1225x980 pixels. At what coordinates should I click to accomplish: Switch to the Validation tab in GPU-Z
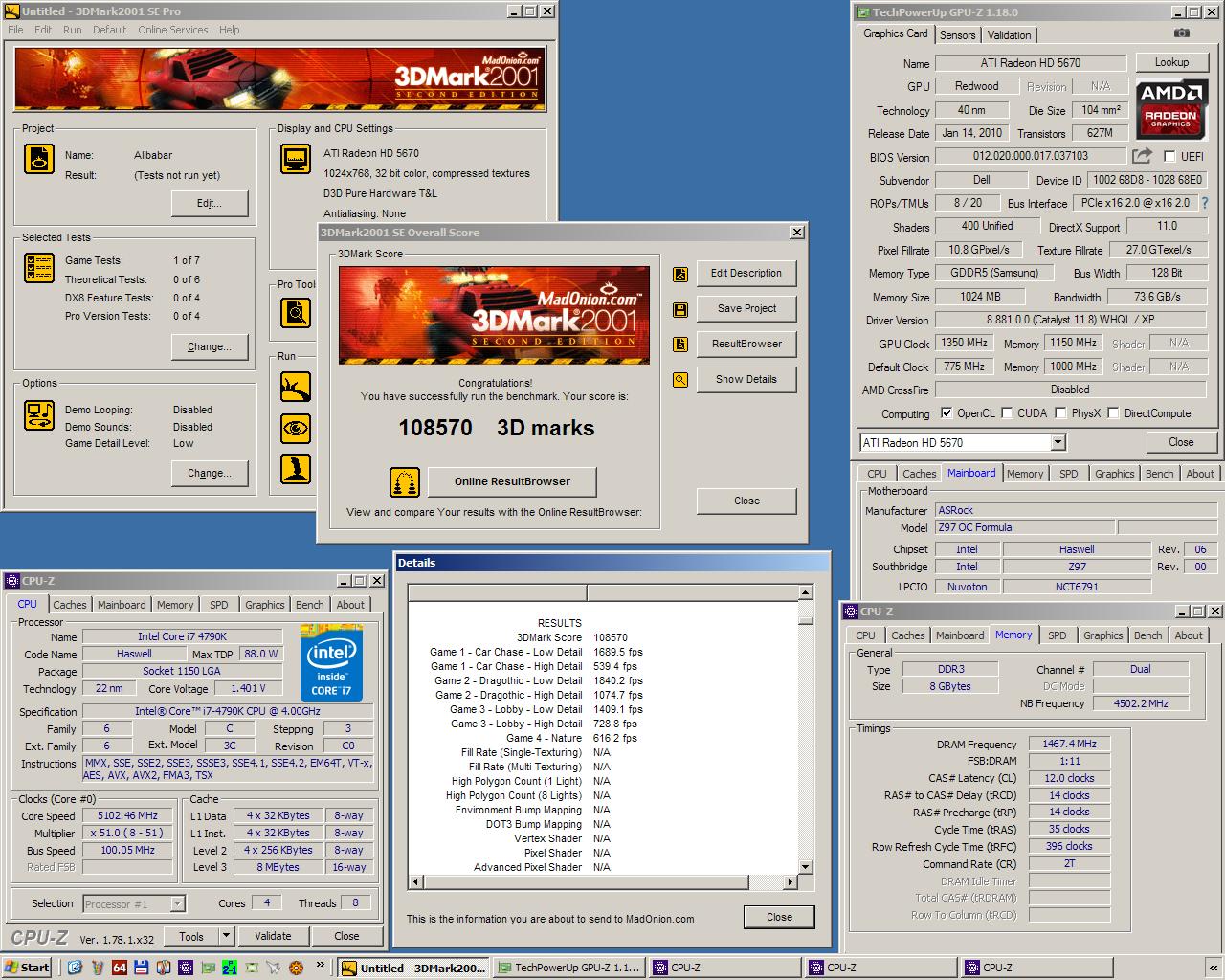coord(1010,35)
